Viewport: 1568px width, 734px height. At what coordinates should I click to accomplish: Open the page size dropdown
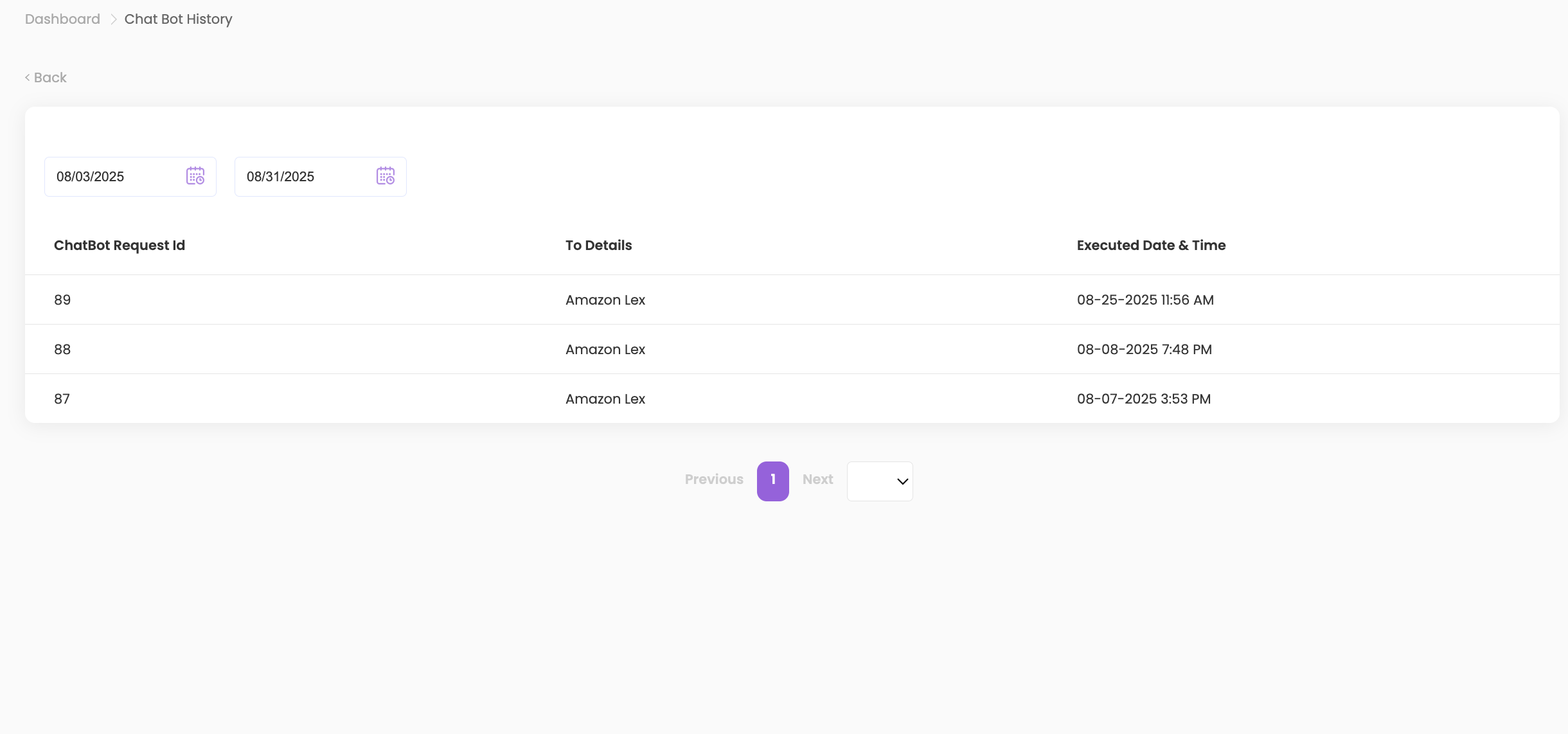[x=879, y=481]
